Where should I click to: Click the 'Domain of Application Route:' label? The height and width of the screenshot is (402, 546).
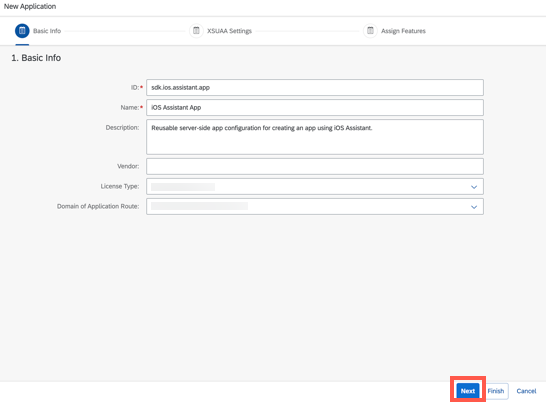point(98,206)
